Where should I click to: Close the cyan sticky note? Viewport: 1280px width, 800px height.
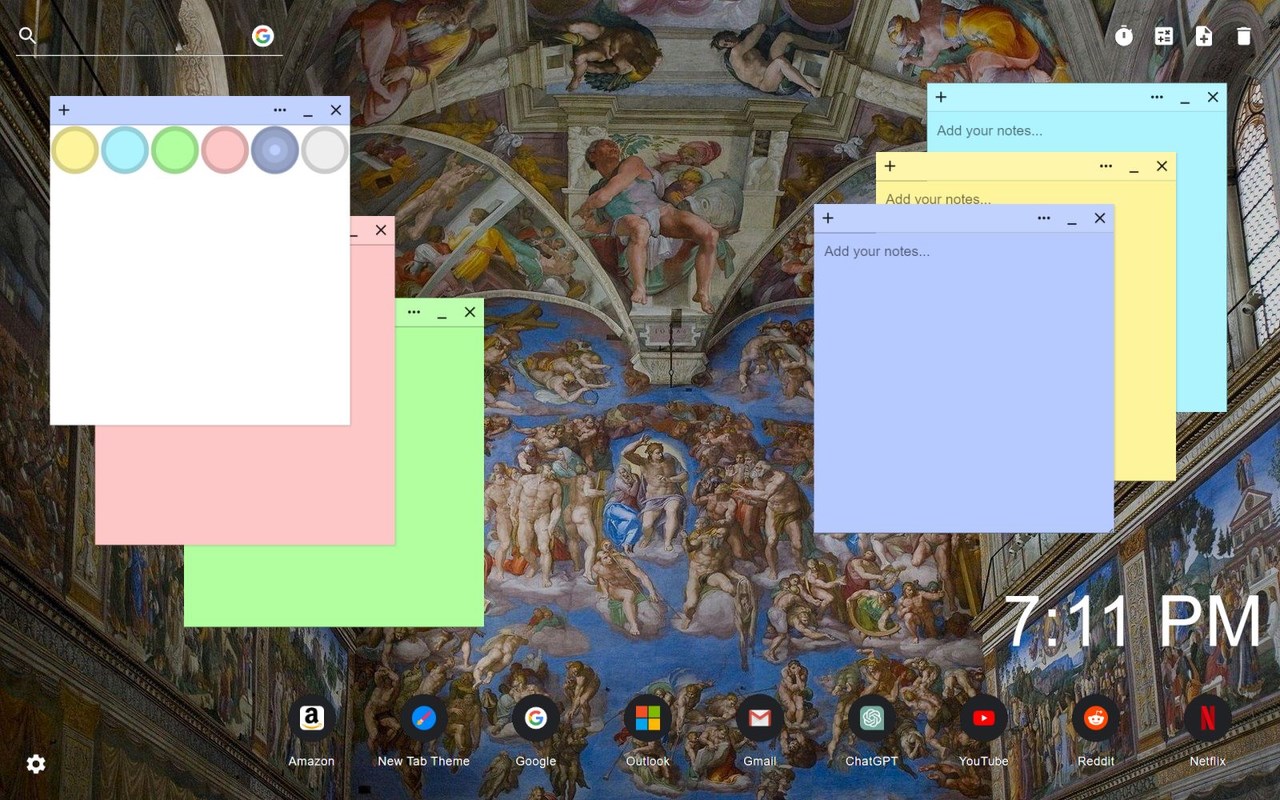pos(1213,97)
